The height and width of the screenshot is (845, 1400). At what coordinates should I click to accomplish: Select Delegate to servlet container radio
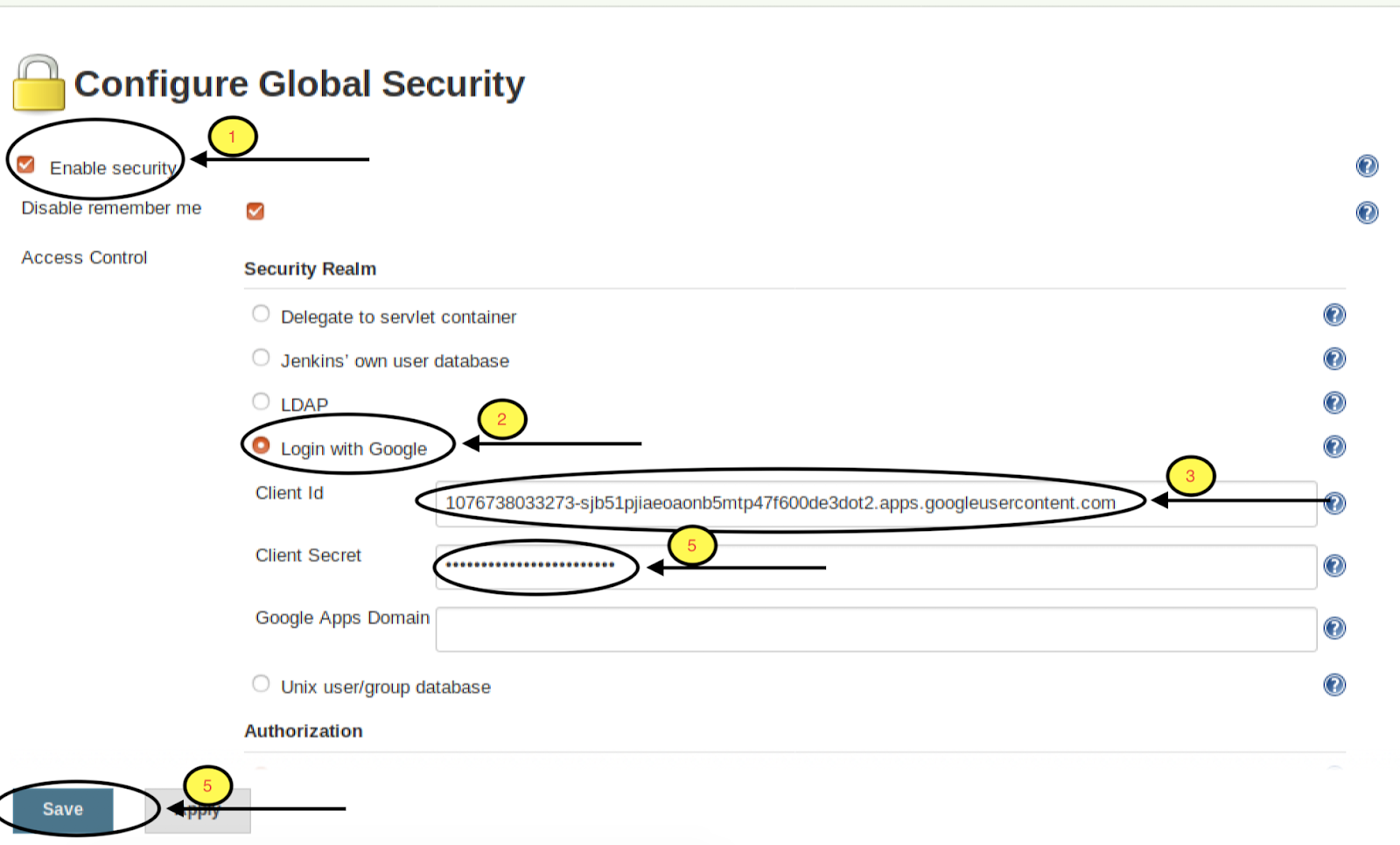click(x=261, y=313)
